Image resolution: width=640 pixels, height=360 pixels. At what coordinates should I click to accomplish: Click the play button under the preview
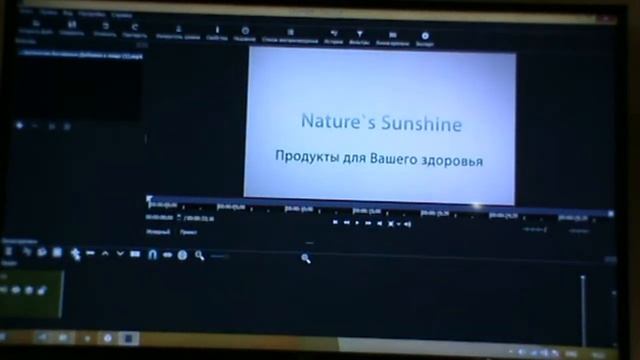pyautogui.click(x=358, y=223)
